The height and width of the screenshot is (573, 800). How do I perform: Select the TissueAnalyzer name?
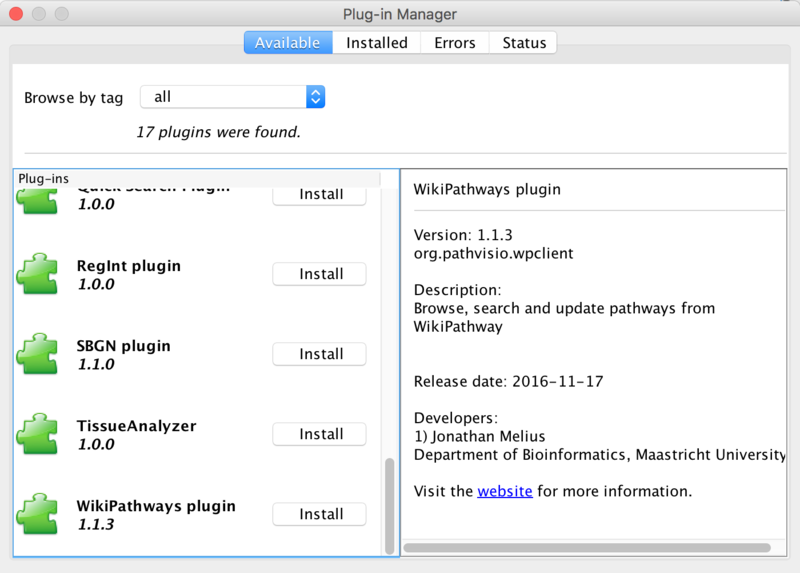pyautogui.click(x=136, y=426)
